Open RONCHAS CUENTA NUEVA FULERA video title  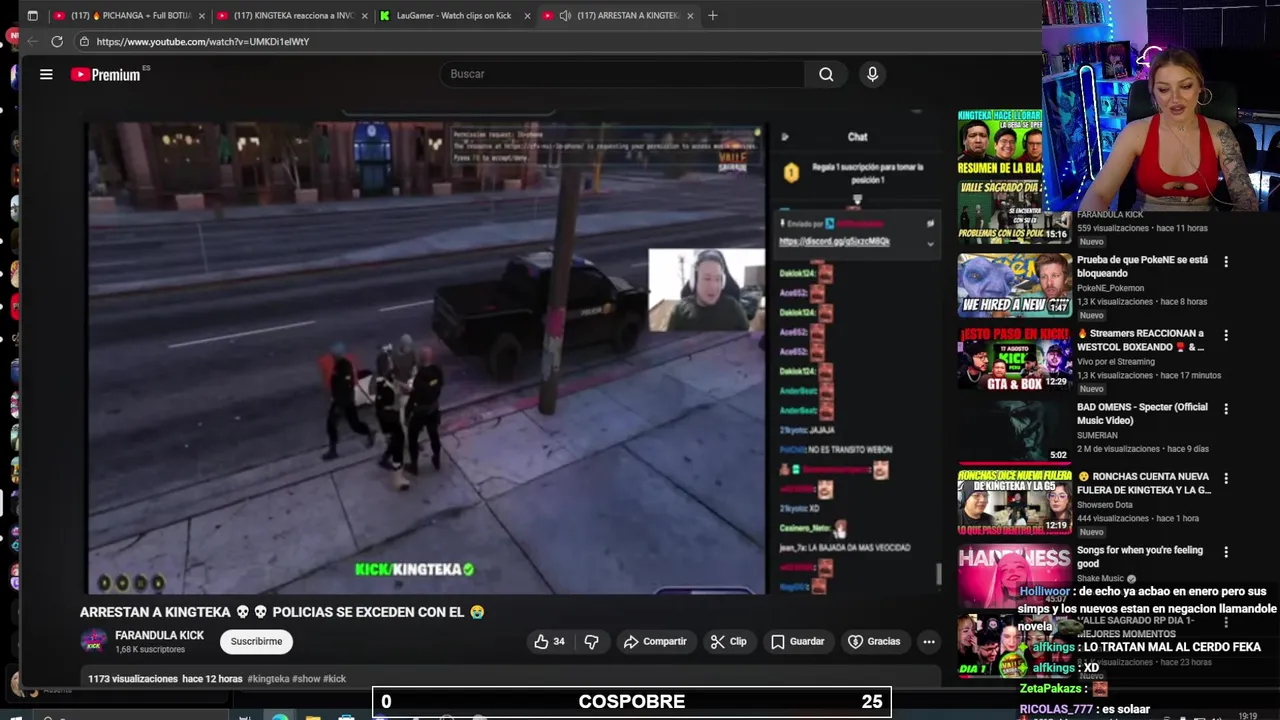[1144, 483]
